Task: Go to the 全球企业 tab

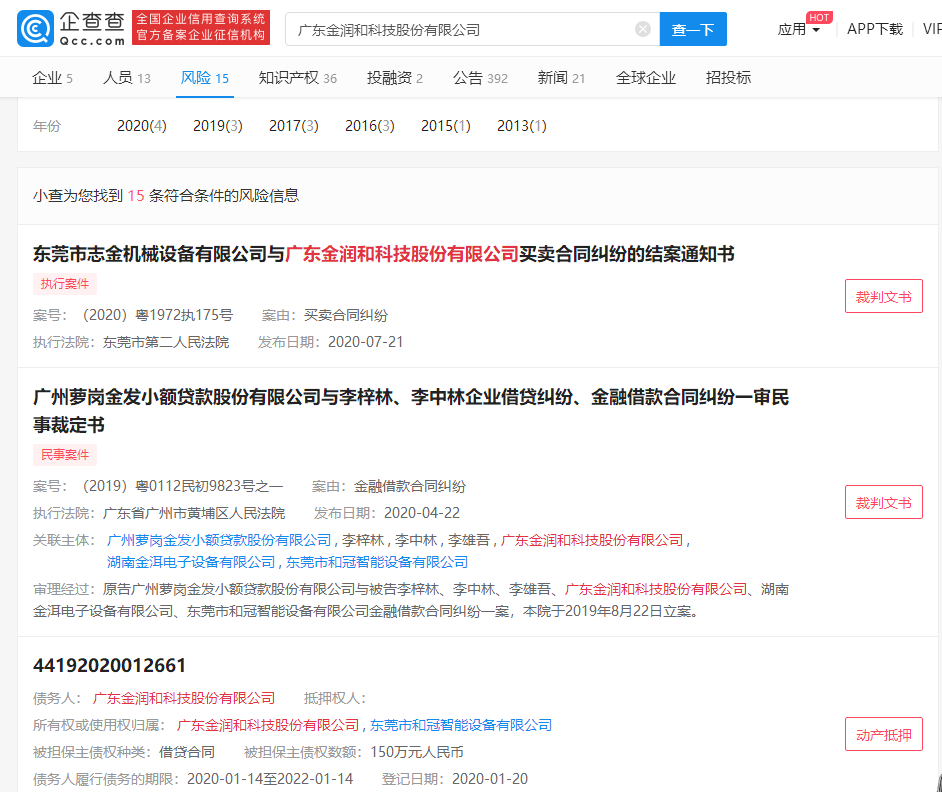Action: pos(646,78)
